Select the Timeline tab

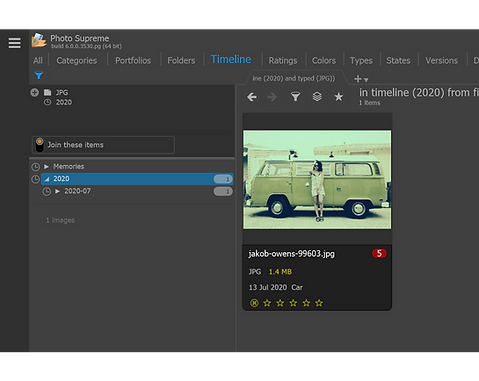click(231, 59)
